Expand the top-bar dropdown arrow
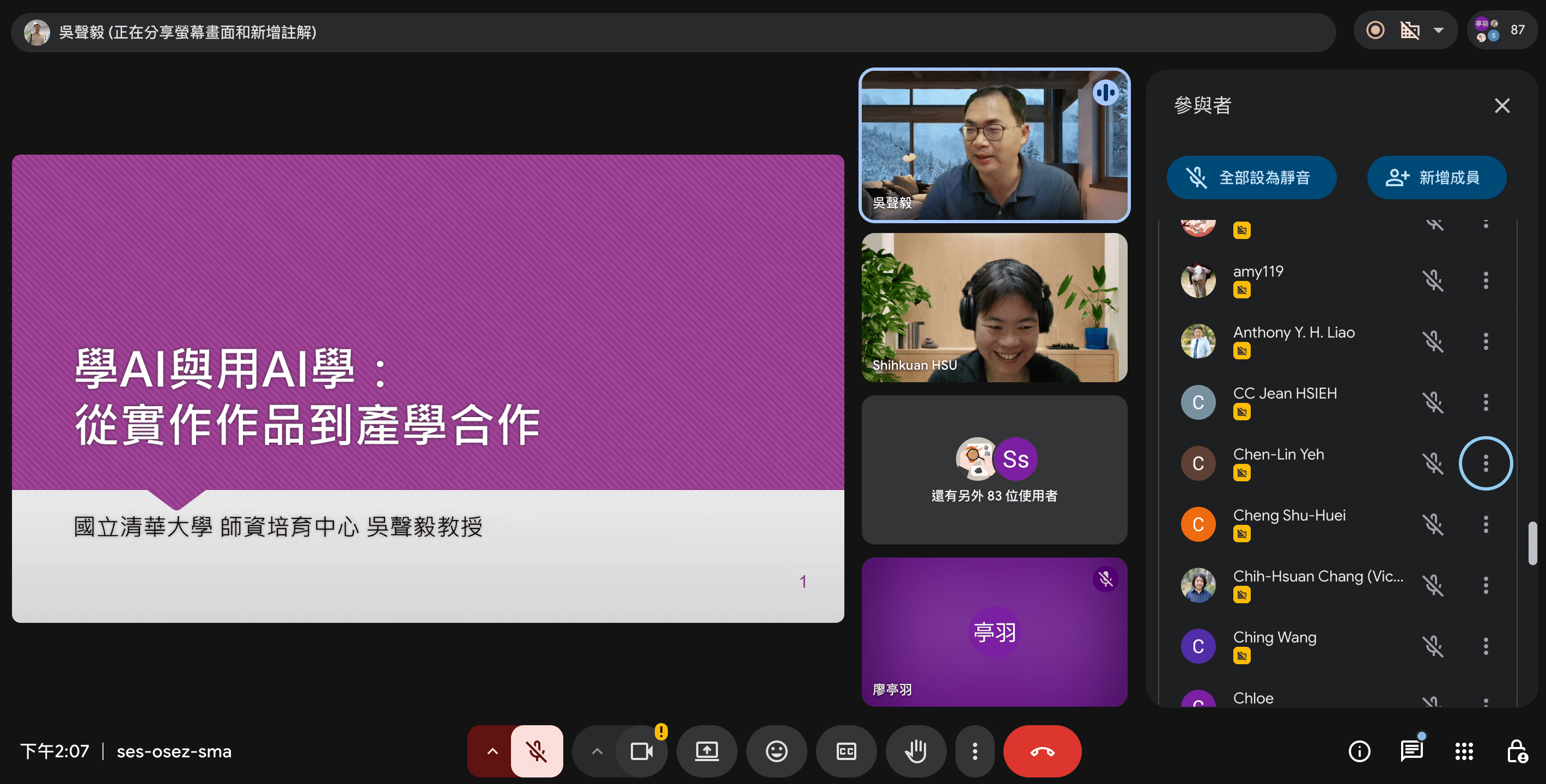1546x784 pixels. (1439, 30)
